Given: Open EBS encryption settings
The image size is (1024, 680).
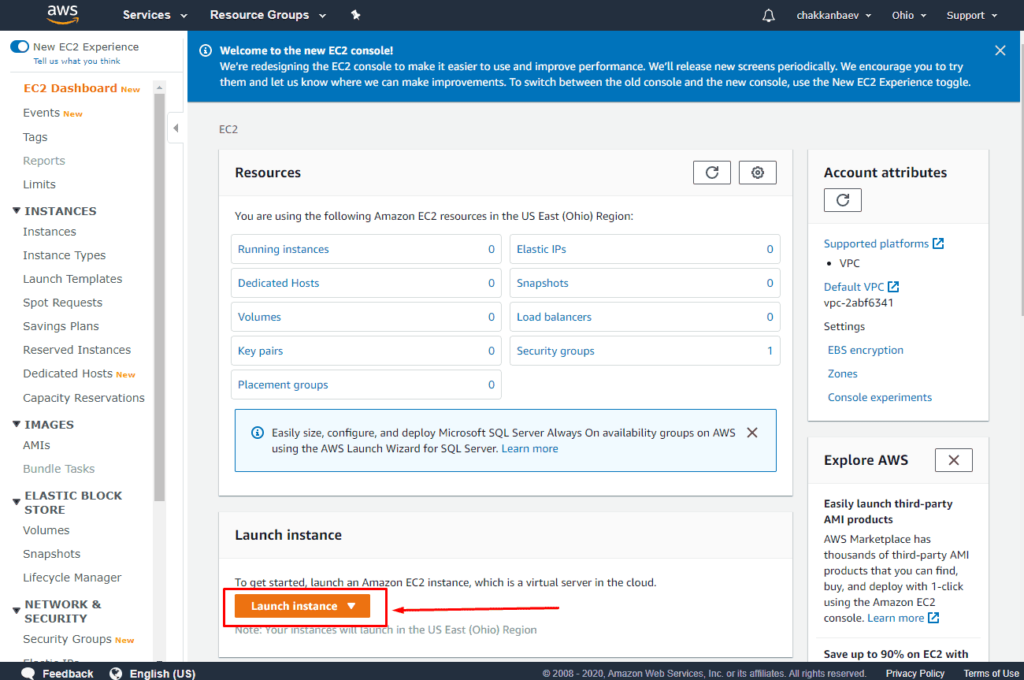Looking at the screenshot, I should (x=865, y=350).
